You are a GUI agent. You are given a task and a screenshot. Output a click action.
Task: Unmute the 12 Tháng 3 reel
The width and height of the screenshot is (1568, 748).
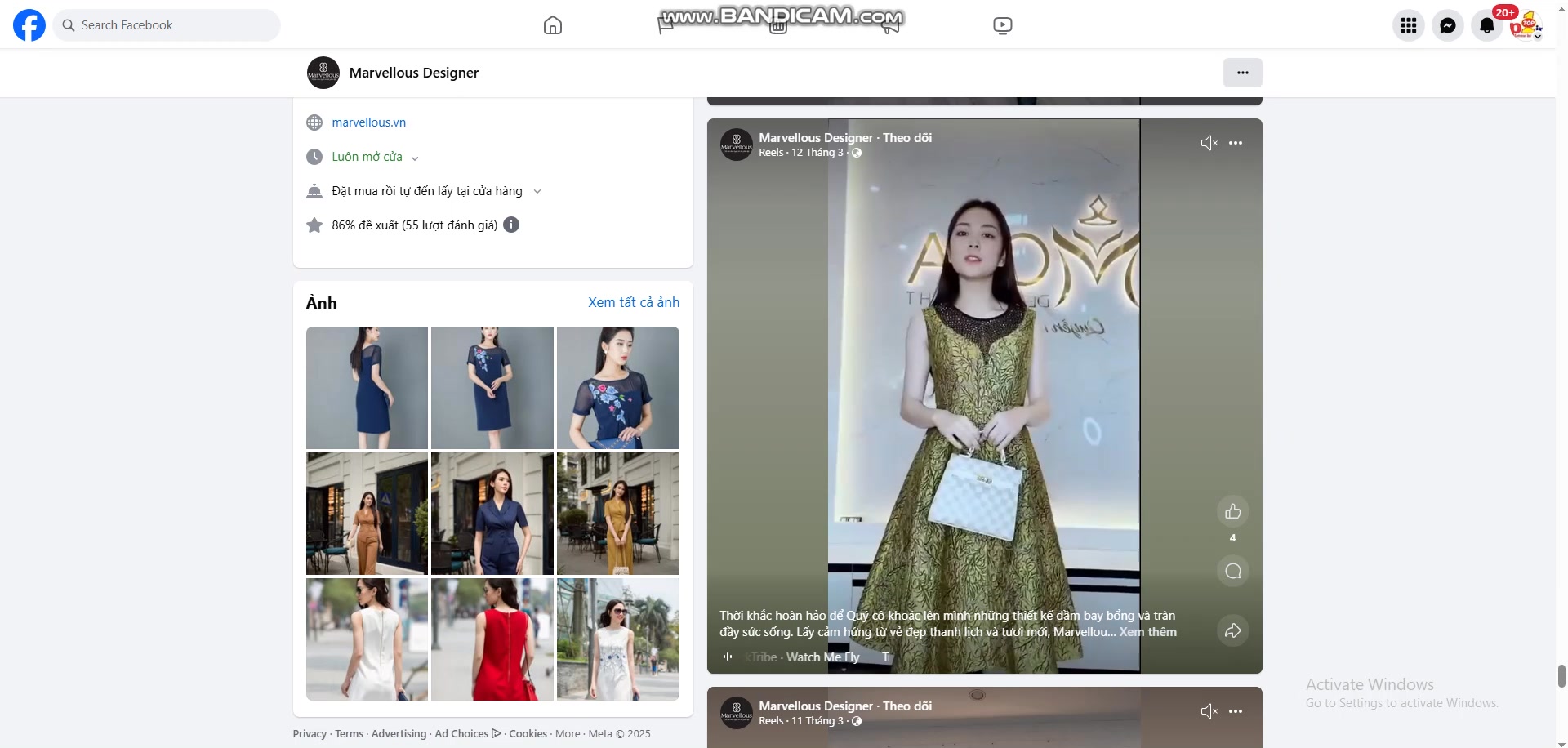(x=1209, y=143)
